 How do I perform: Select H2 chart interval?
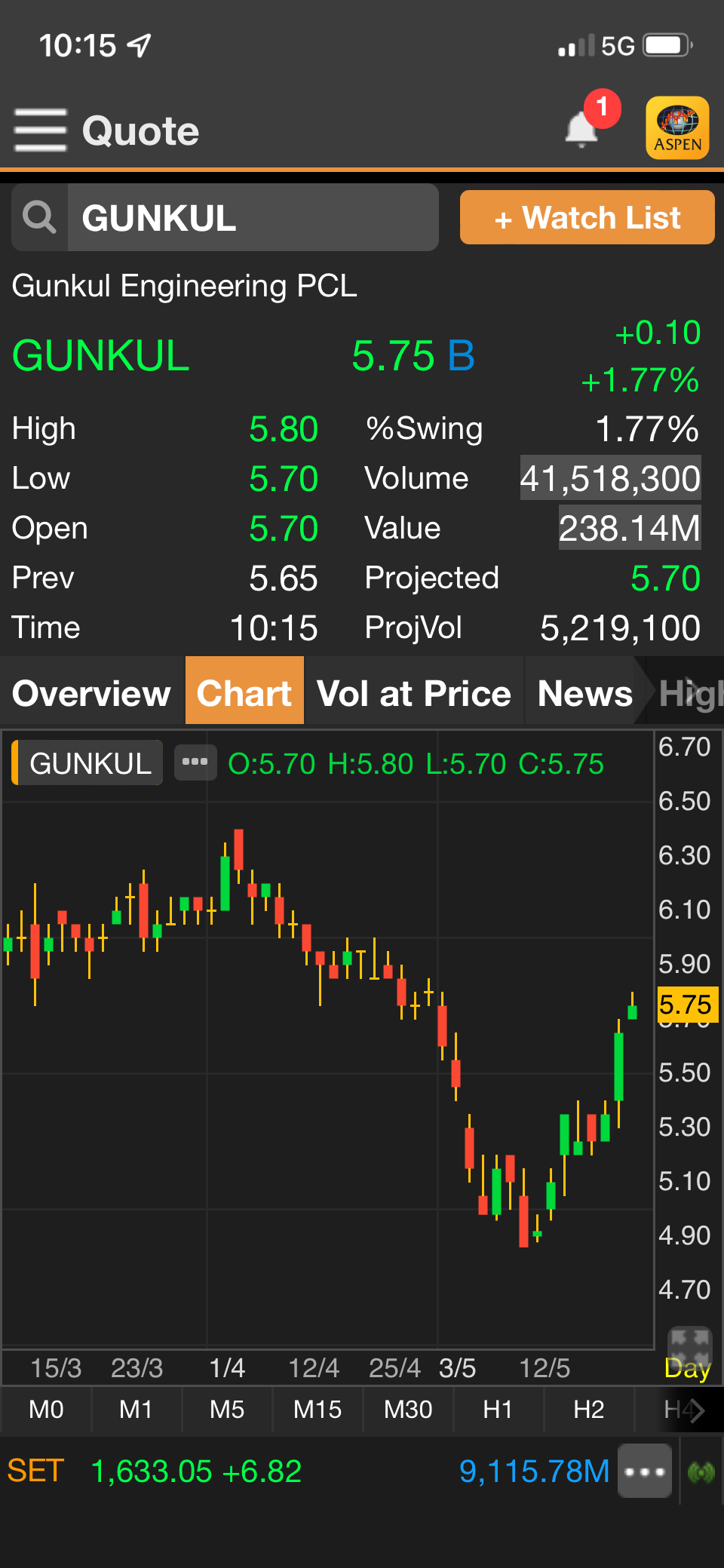pos(589,1409)
